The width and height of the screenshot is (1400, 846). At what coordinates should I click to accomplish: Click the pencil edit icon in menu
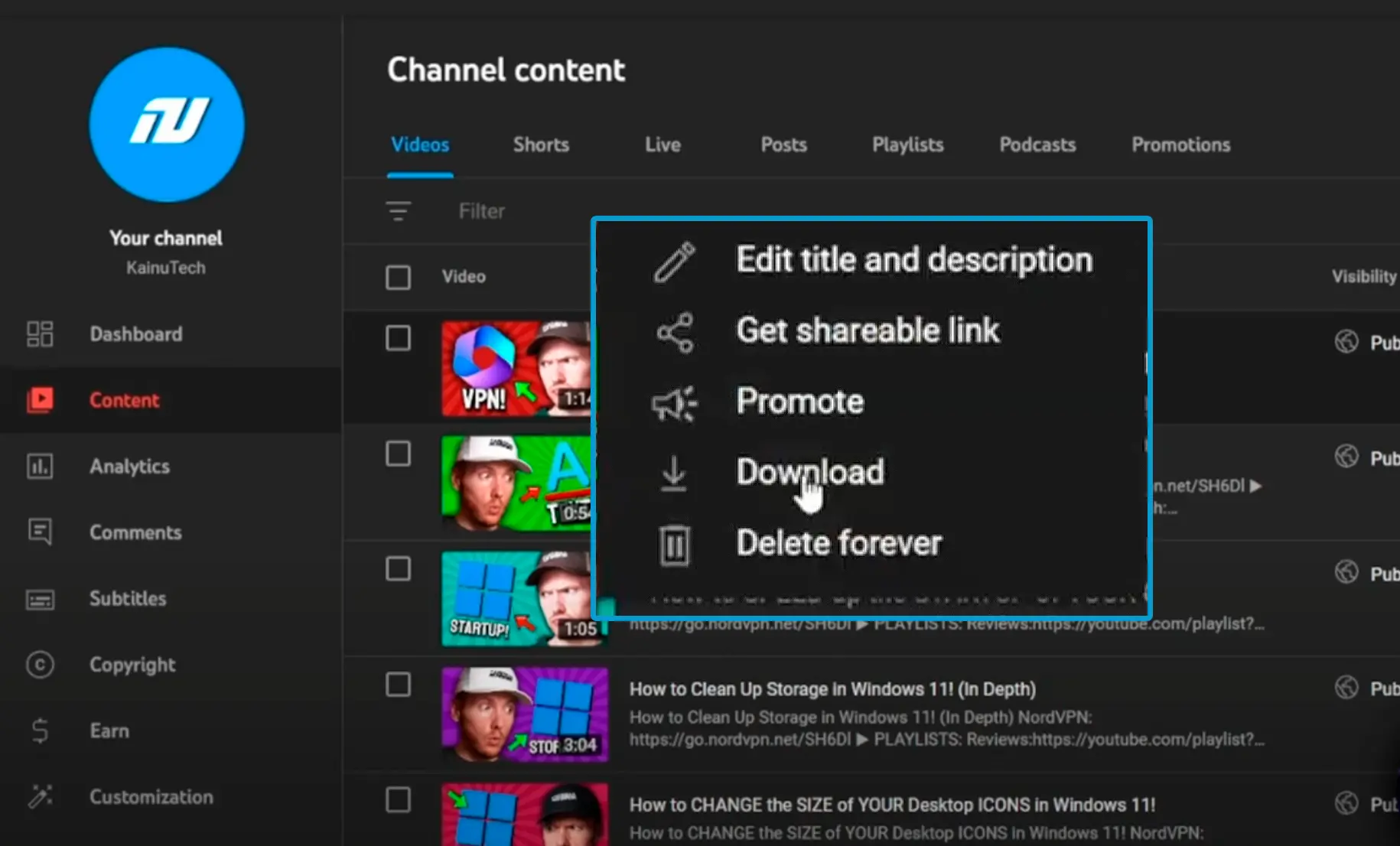675,262
